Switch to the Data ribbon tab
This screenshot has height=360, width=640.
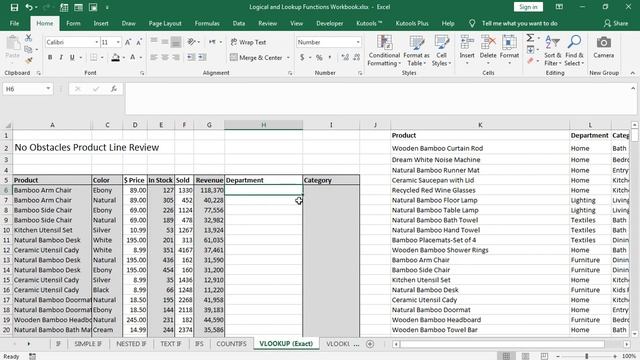pos(239,23)
